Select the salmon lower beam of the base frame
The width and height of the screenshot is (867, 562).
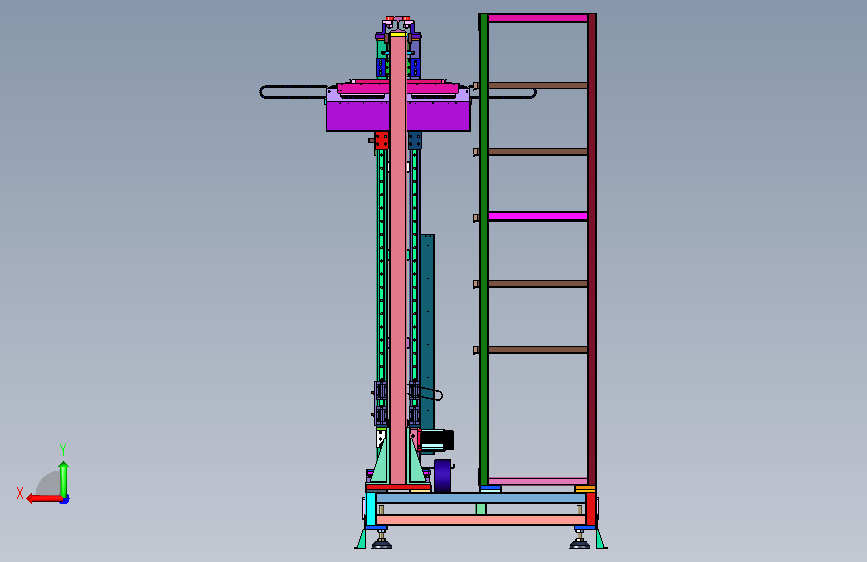pos(480,520)
